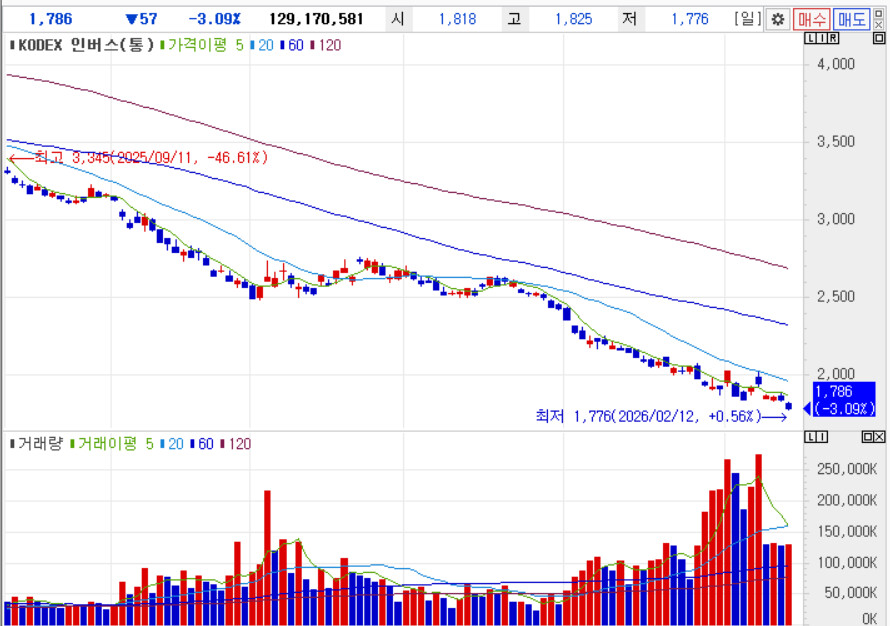Image resolution: width=890 pixels, height=626 pixels.
Task: Click KODEX 인버스(통) chart title
Action: coord(82,45)
